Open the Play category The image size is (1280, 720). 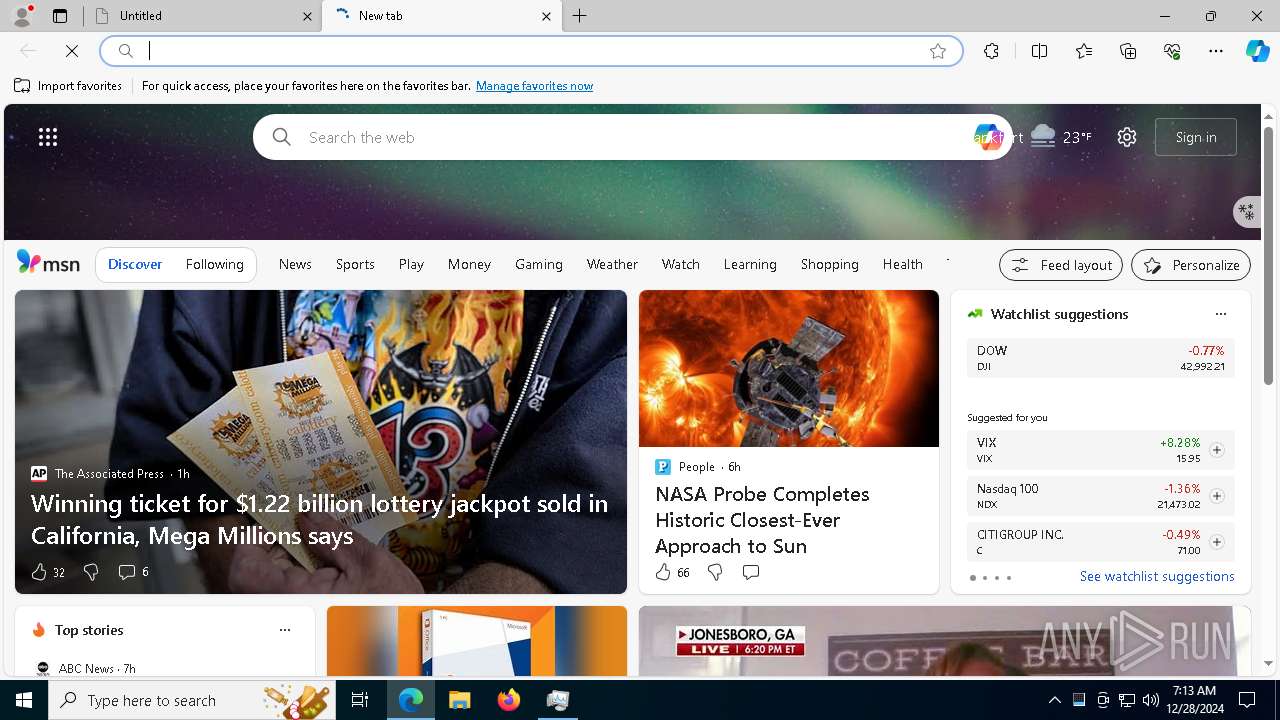tap(411, 264)
